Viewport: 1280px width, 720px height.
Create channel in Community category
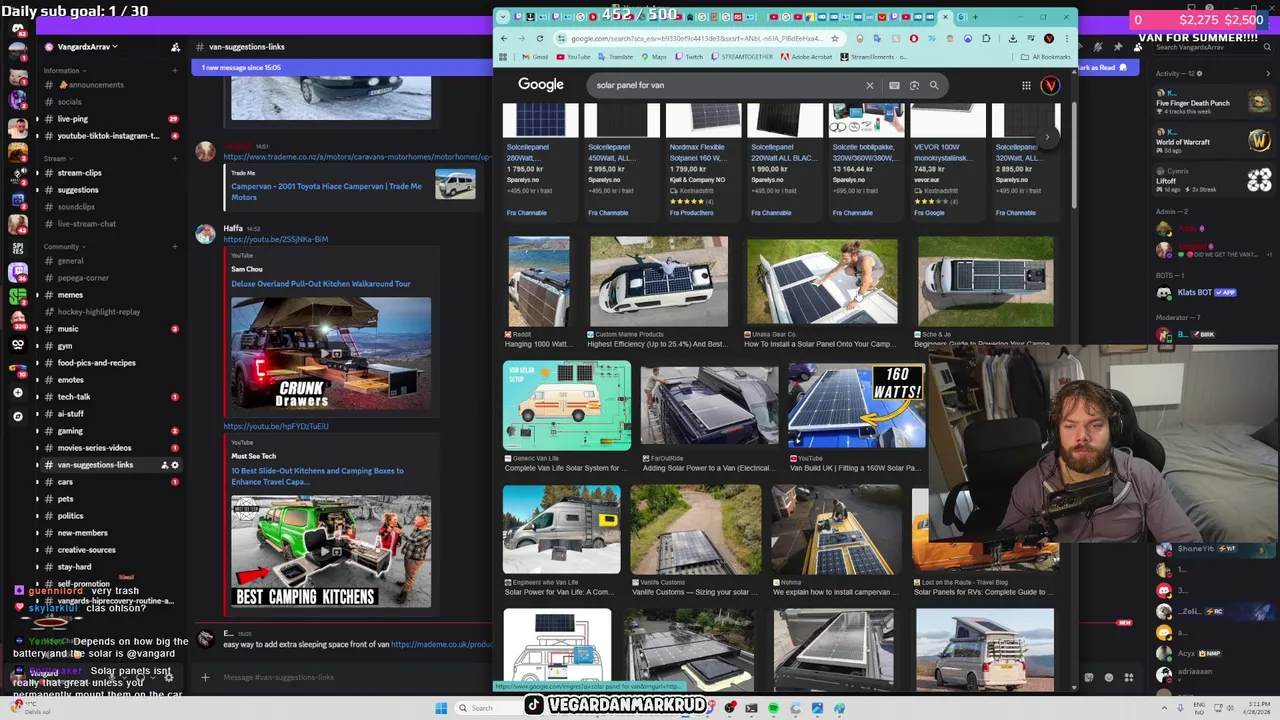click(175, 246)
